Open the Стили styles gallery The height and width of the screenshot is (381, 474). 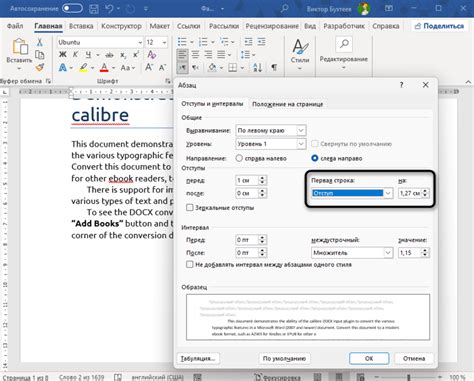tap(300, 53)
